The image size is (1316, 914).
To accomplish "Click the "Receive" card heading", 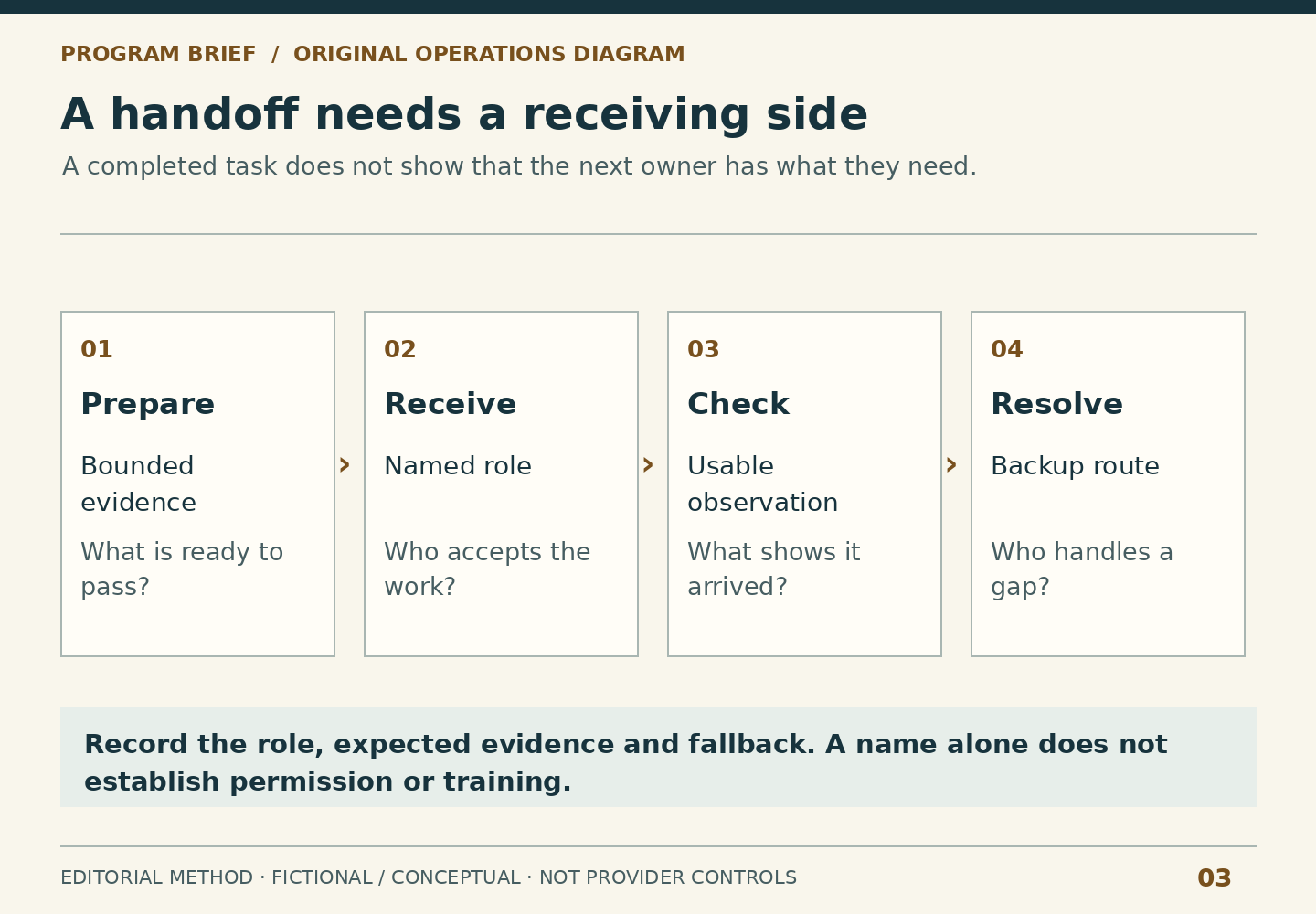I will [x=450, y=404].
